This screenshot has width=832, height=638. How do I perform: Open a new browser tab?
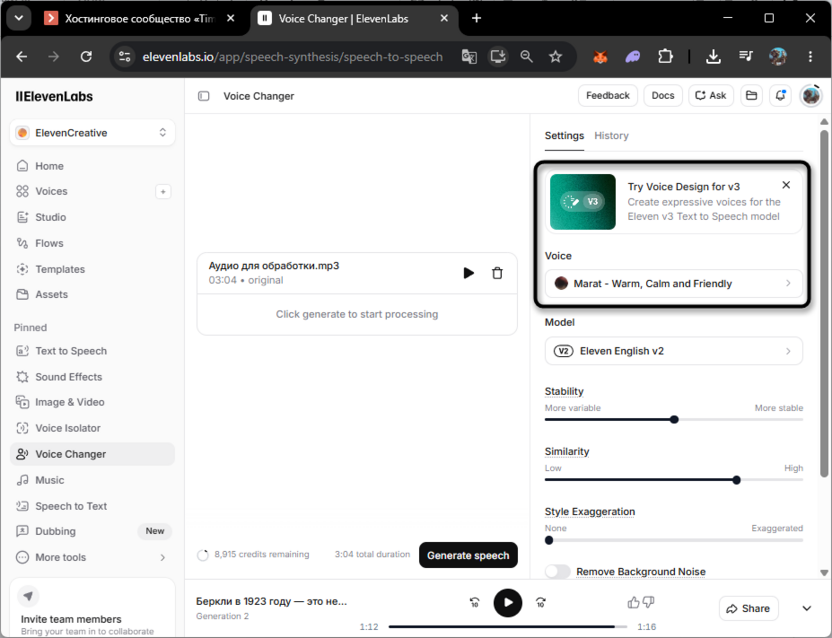coord(476,19)
